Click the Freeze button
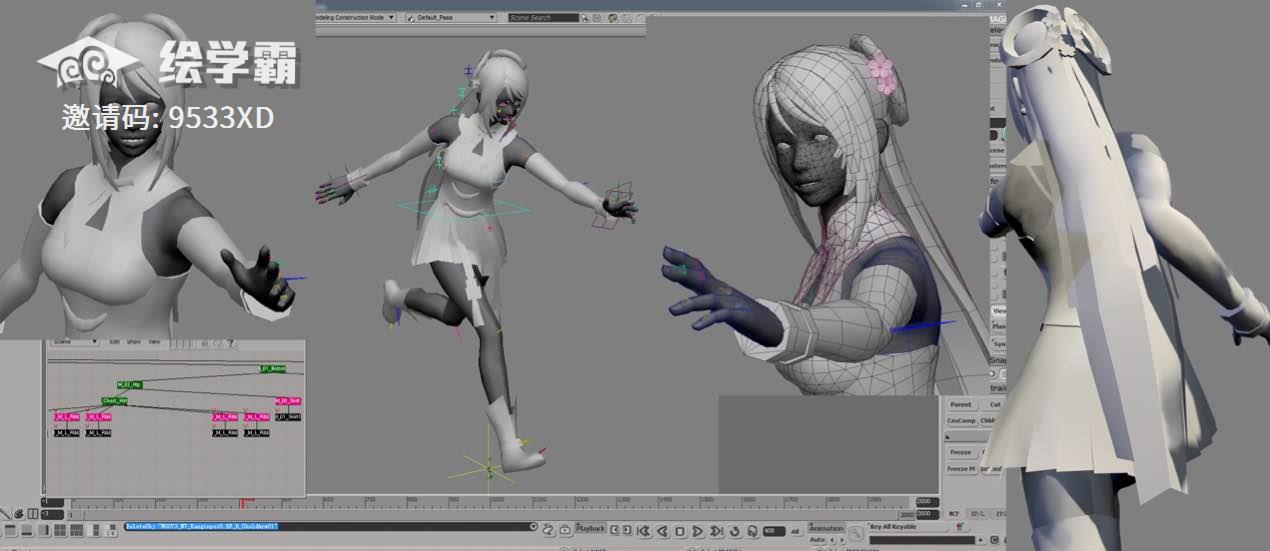Image resolution: width=1270 pixels, height=551 pixels. (960, 453)
